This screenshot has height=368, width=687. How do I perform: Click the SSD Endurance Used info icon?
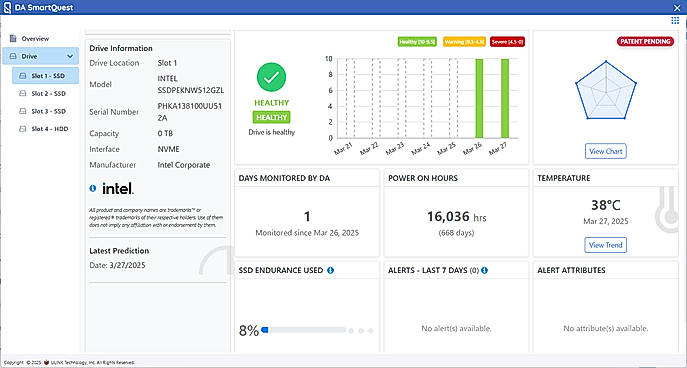tap(330, 270)
